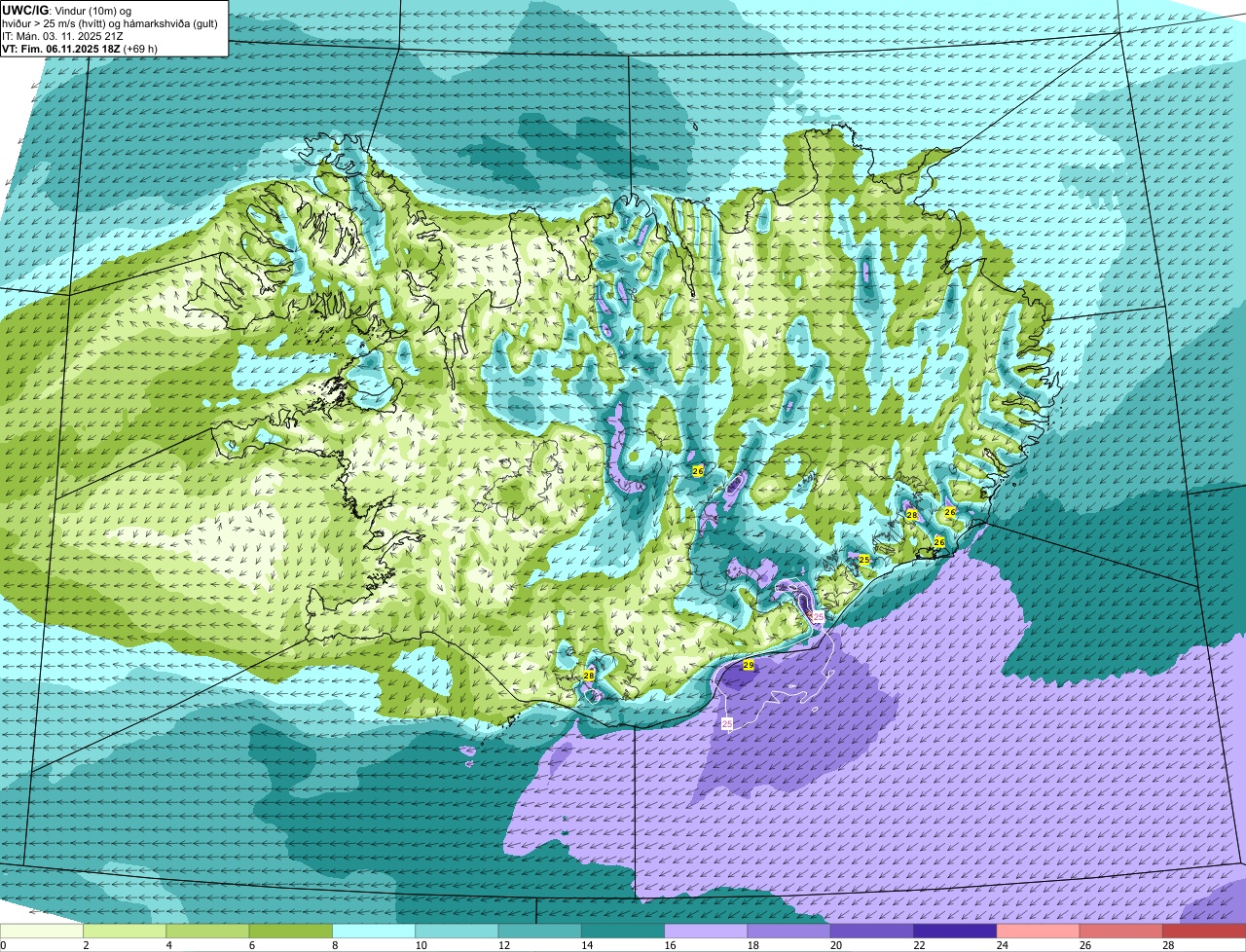Pick the 26–28 m/s coral legend swatch
The width and height of the screenshot is (1246, 952).
click(1121, 931)
